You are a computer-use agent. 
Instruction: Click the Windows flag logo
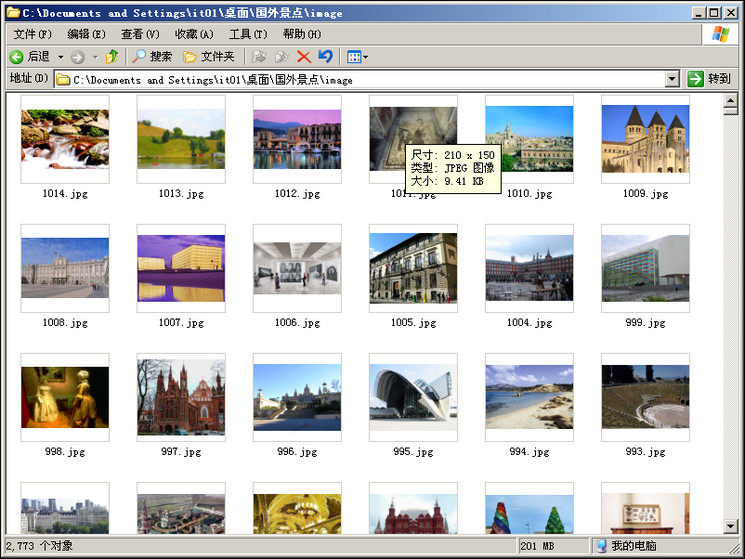(x=720, y=34)
